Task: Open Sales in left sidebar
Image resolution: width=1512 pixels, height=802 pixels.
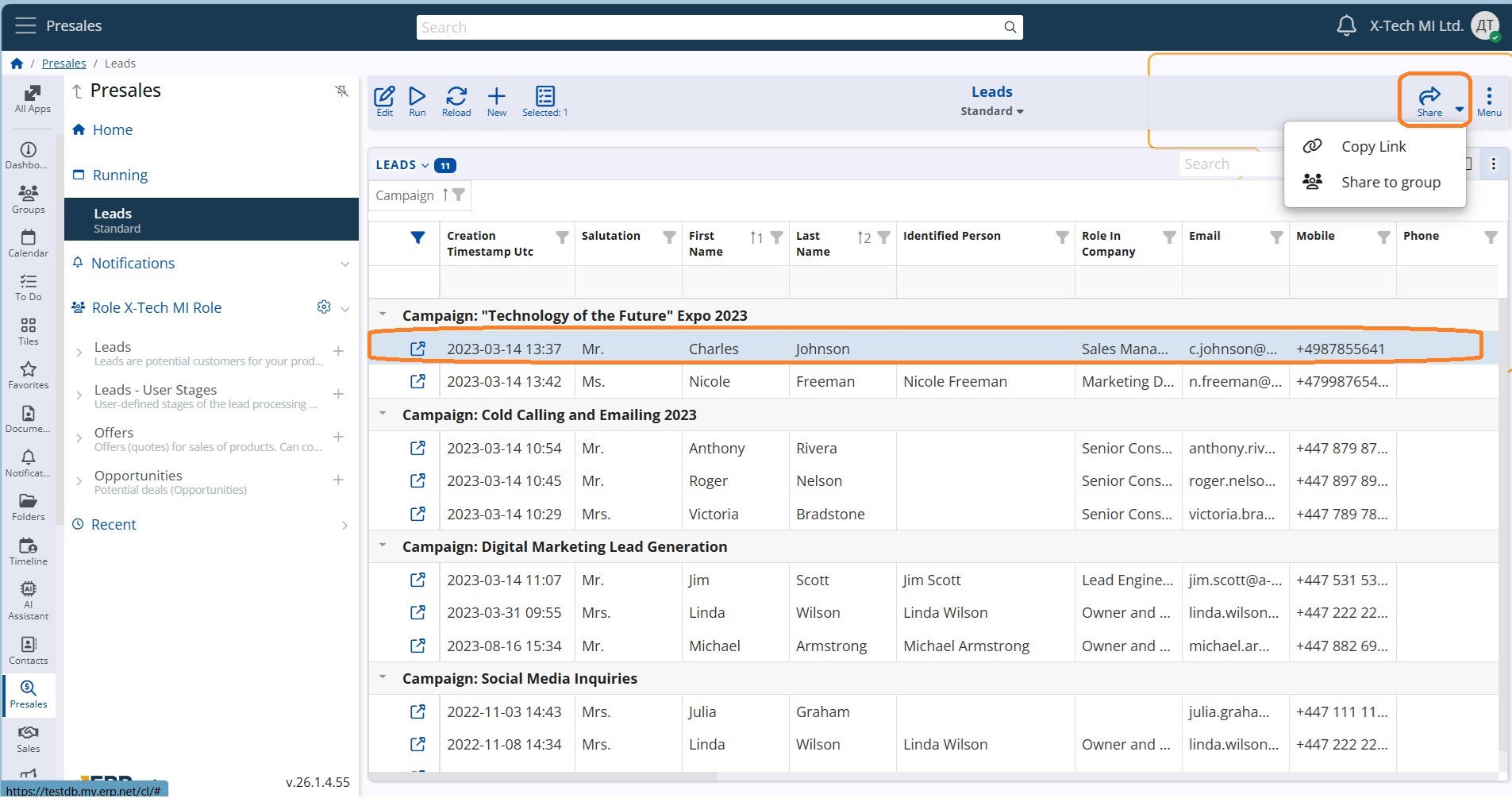Action: pos(29,738)
